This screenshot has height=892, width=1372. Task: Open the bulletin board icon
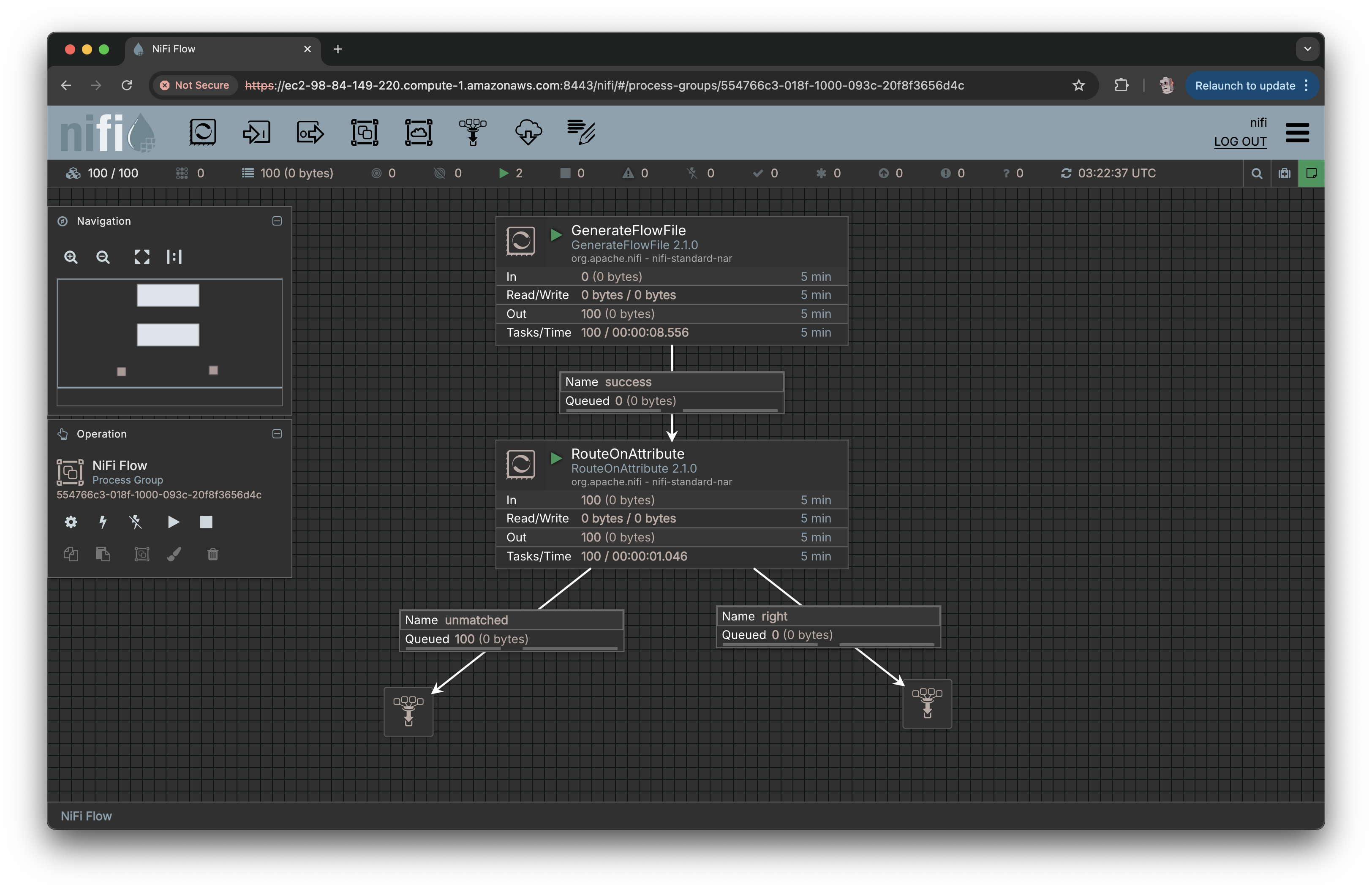pos(1285,174)
